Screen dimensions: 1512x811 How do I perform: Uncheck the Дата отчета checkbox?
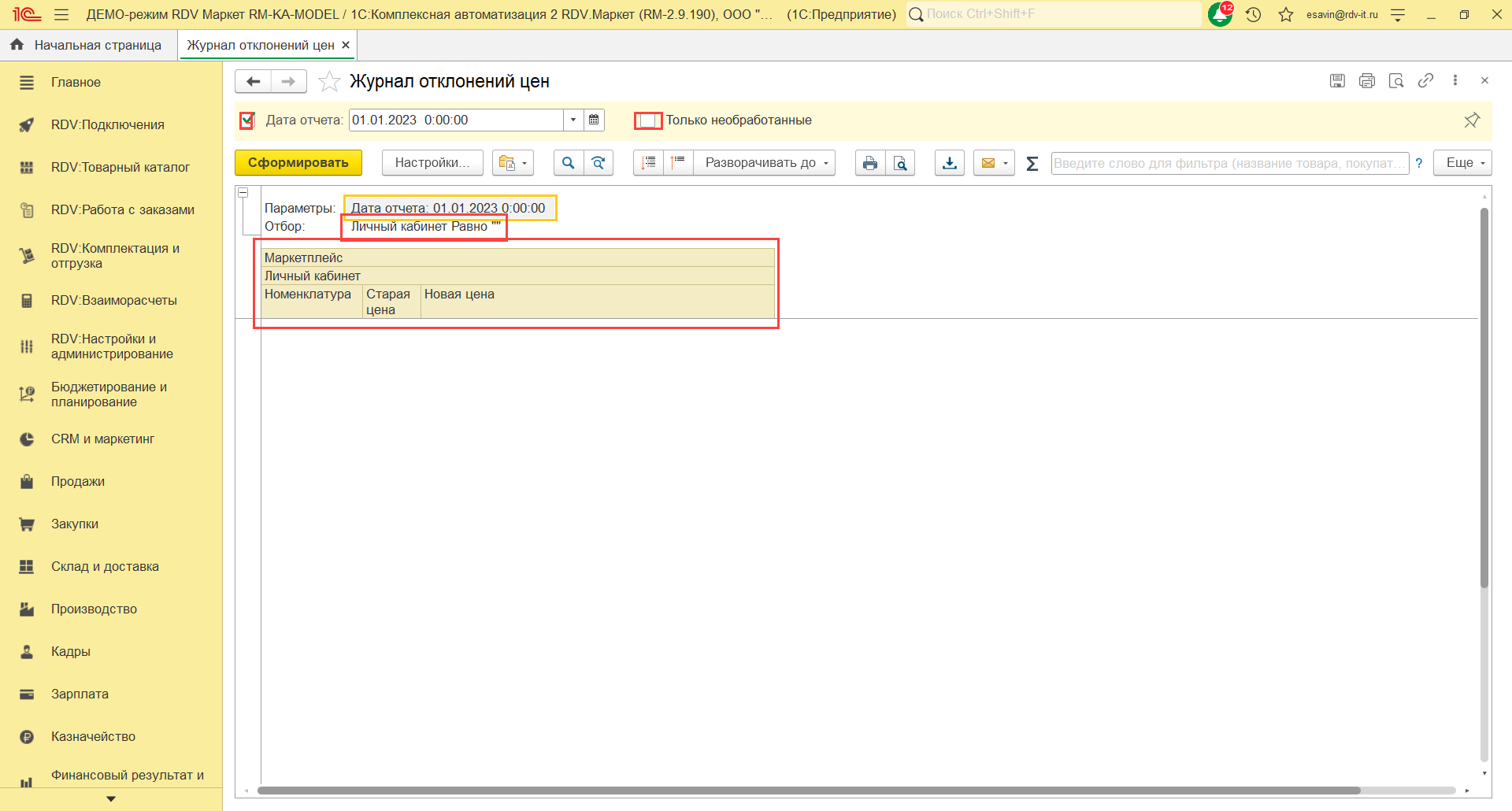[x=247, y=120]
